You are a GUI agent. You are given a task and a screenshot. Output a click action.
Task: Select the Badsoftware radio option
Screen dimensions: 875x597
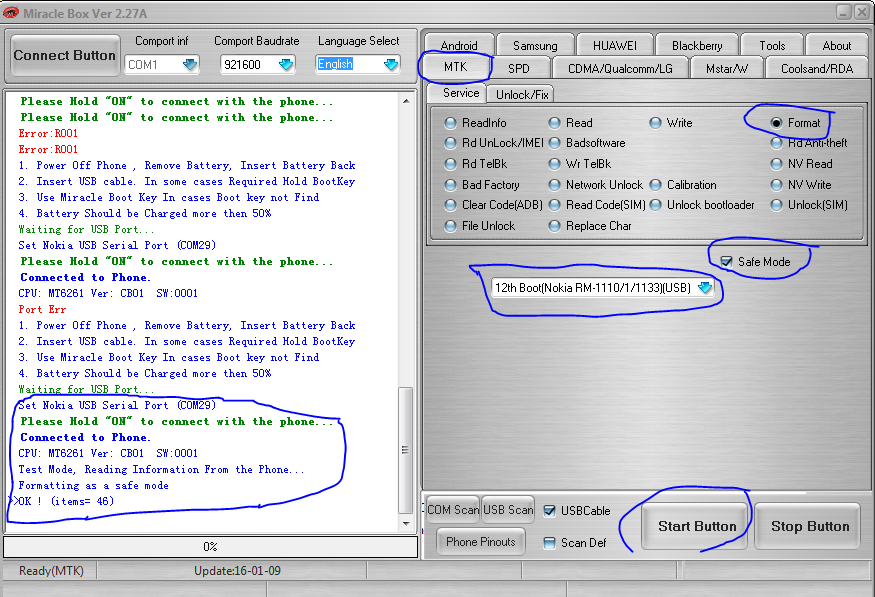tap(554, 143)
